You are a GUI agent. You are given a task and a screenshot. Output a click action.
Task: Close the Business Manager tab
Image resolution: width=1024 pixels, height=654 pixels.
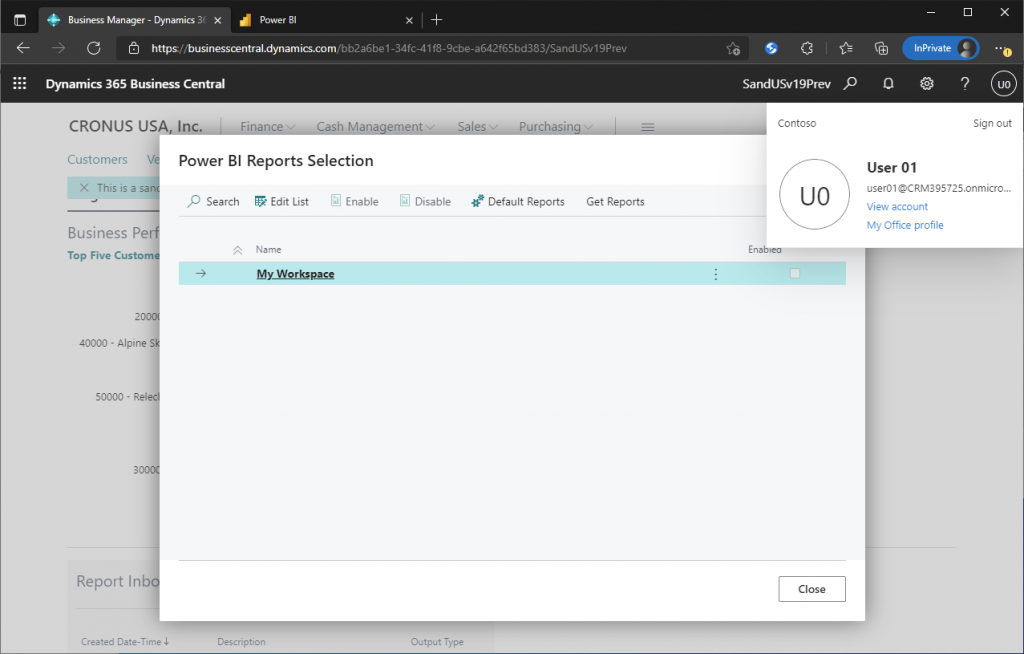(x=217, y=20)
